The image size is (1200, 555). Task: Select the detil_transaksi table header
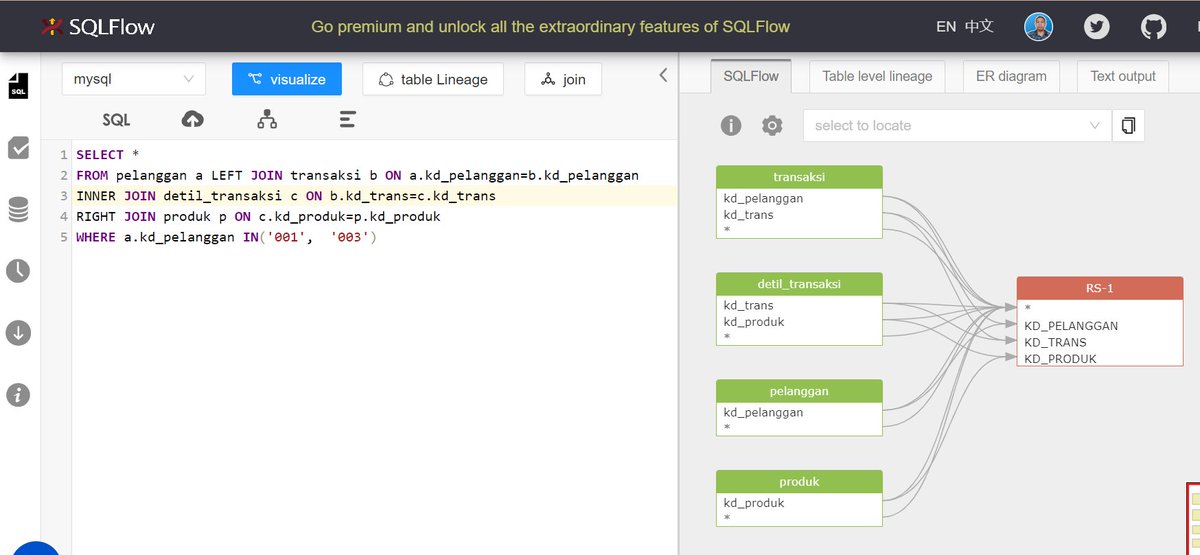pos(799,284)
